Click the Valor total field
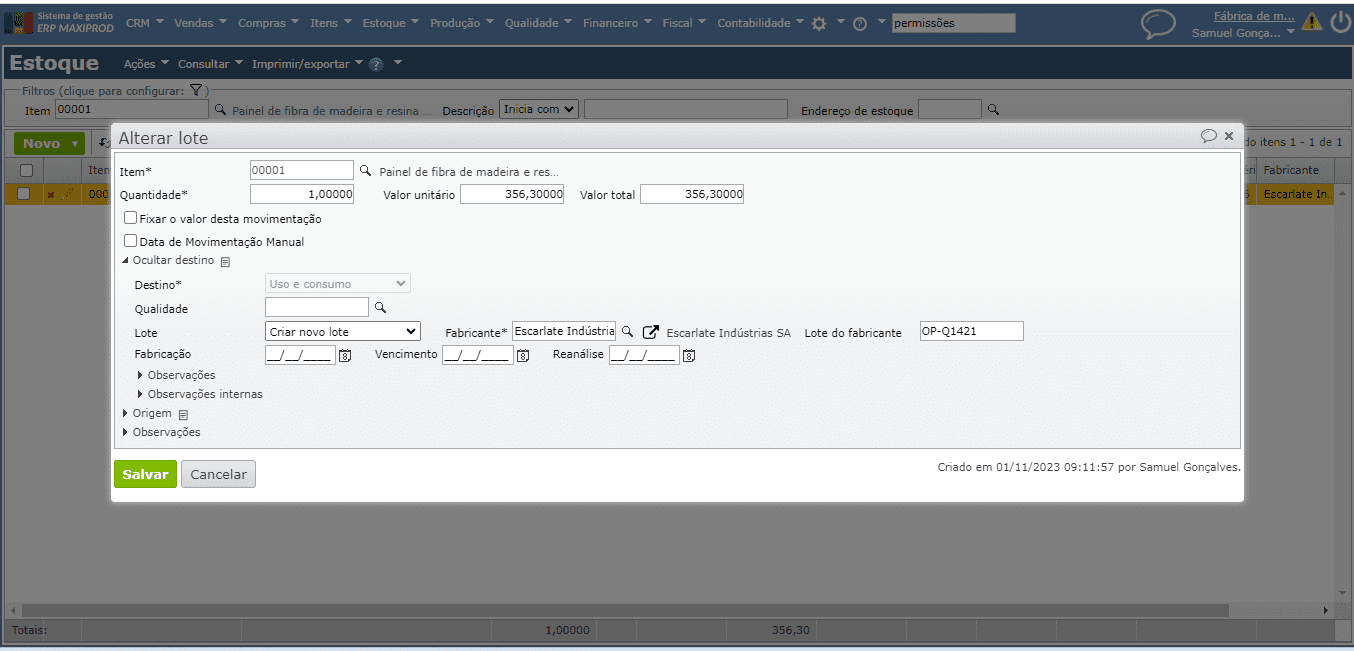This screenshot has width=1354, height=651. [692, 194]
